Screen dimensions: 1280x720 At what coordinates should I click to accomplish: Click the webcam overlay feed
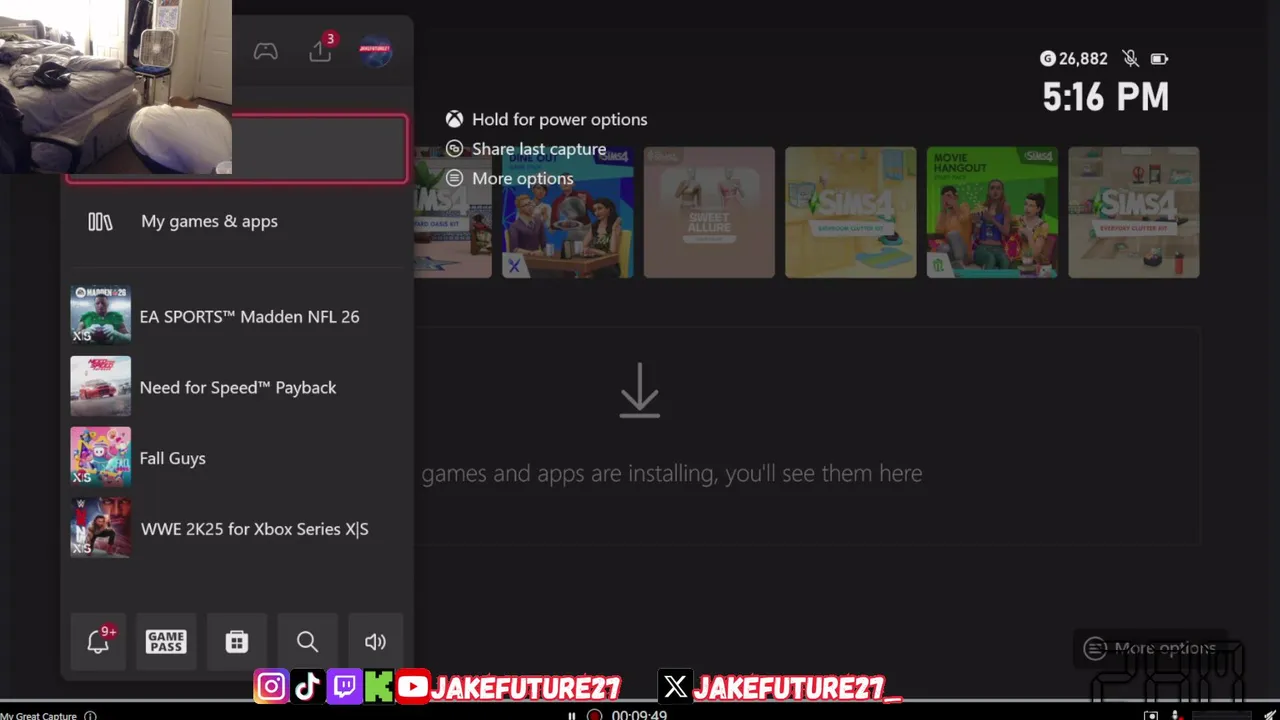[116, 87]
